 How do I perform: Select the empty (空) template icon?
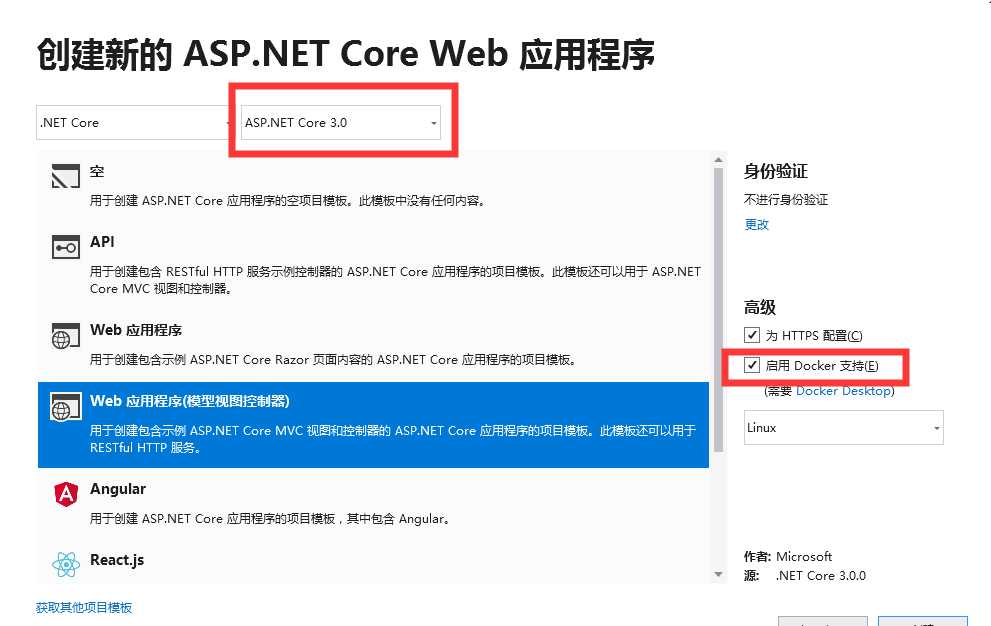[x=66, y=176]
